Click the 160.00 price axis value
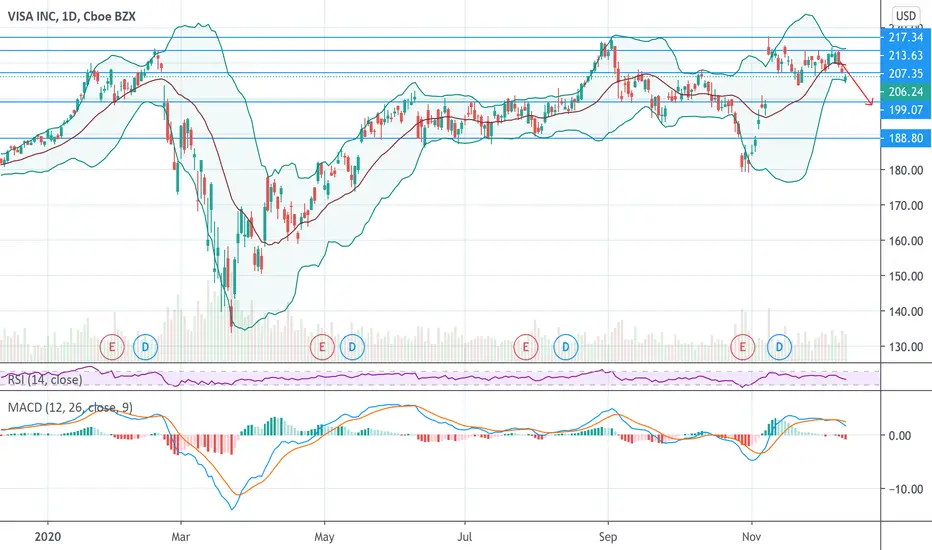 [x=905, y=241]
